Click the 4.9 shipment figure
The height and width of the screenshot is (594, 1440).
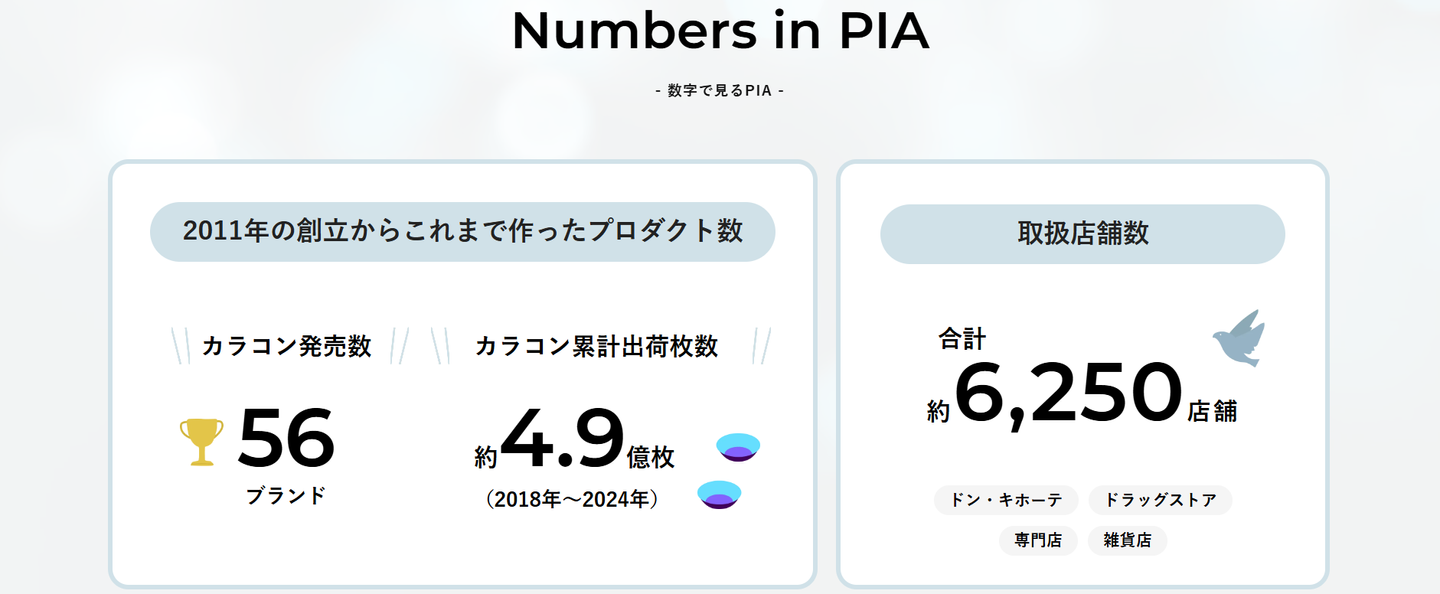click(x=562, y=440)
